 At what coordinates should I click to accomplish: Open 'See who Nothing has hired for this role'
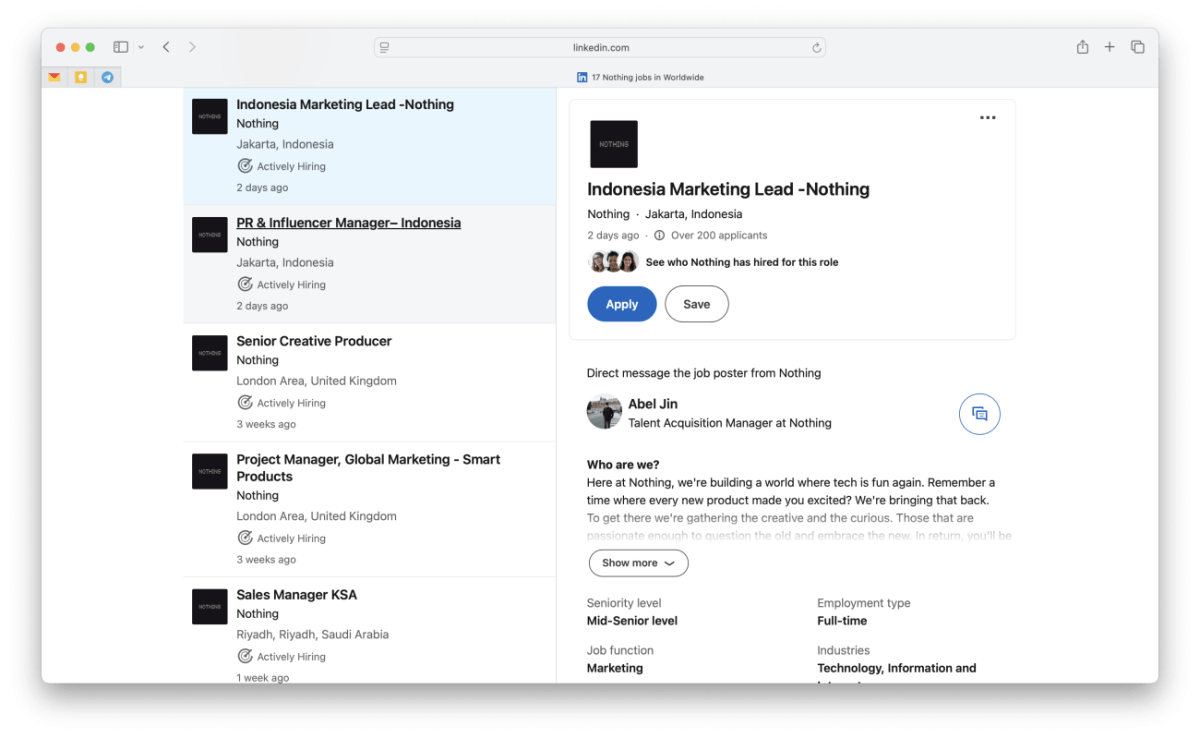pyautogui.click(x=742, y=262)
